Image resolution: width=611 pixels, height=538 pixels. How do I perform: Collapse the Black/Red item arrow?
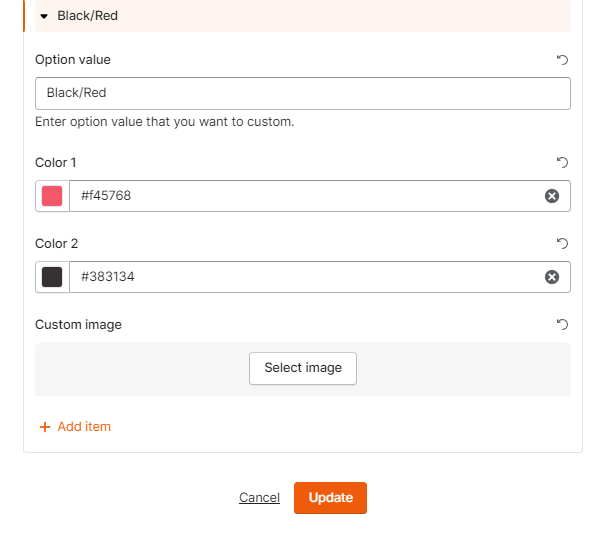pos(44,16)
